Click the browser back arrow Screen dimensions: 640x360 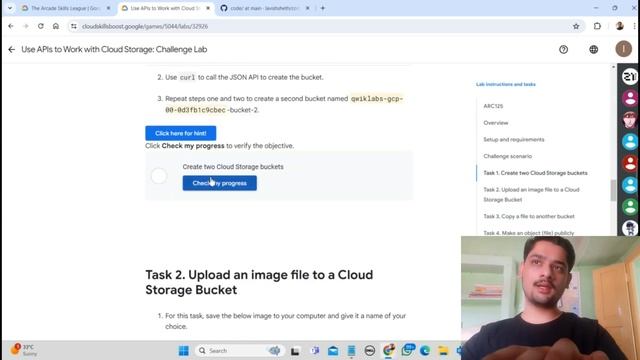(11, 26)
